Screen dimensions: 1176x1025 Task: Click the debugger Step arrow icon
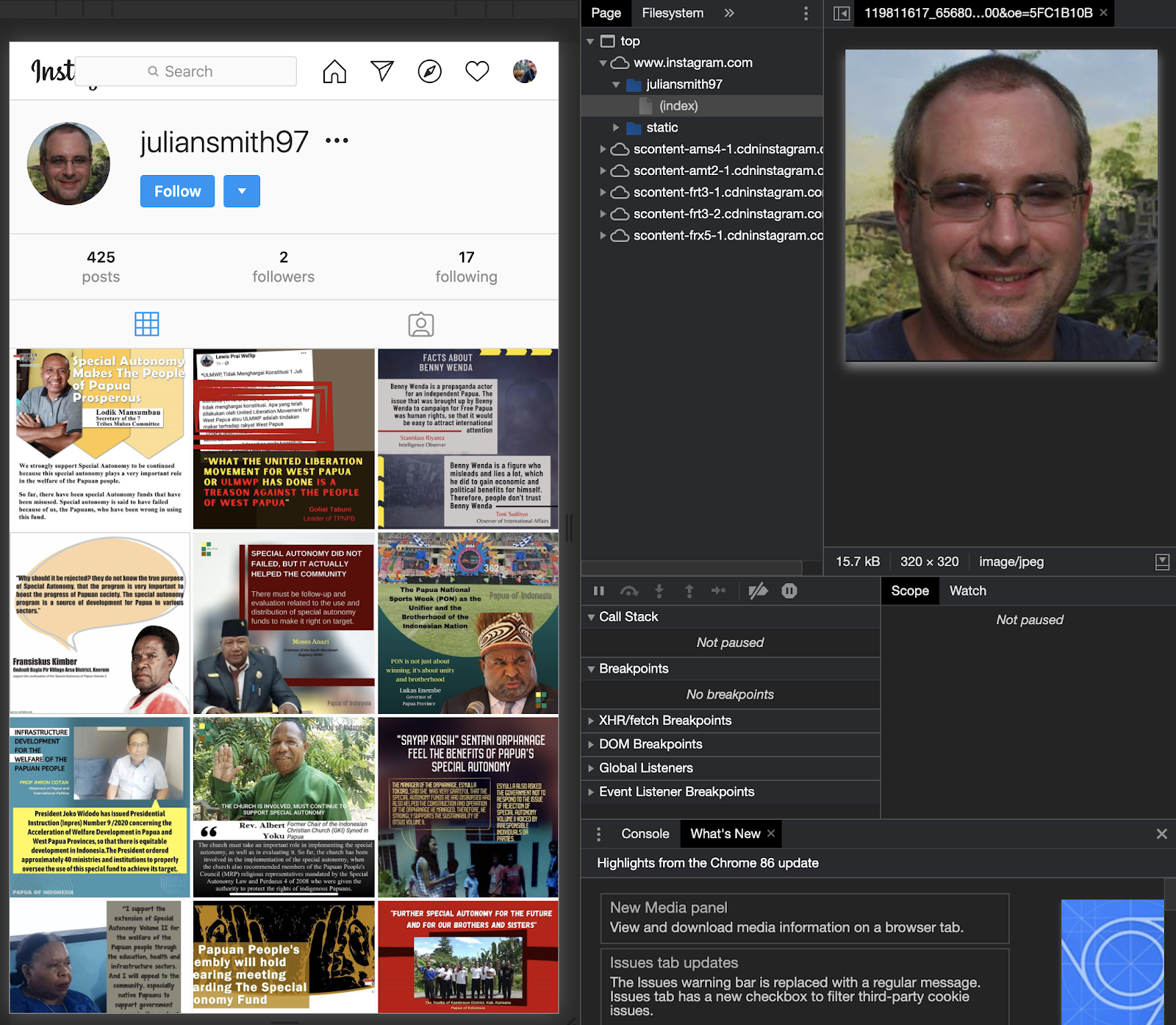[719, 590]
